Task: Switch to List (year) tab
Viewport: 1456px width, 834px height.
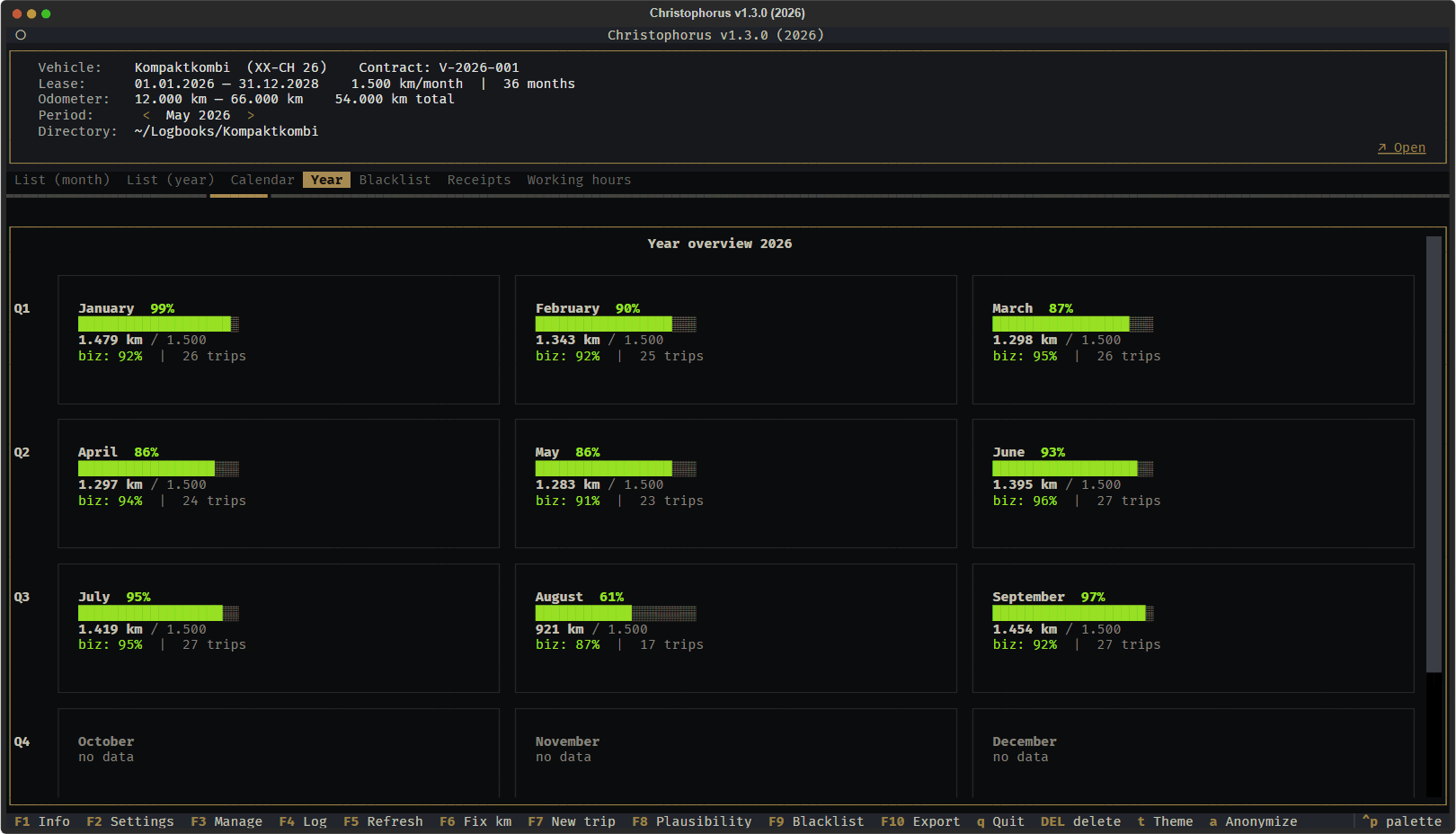Action: click(x=171, y=180)
